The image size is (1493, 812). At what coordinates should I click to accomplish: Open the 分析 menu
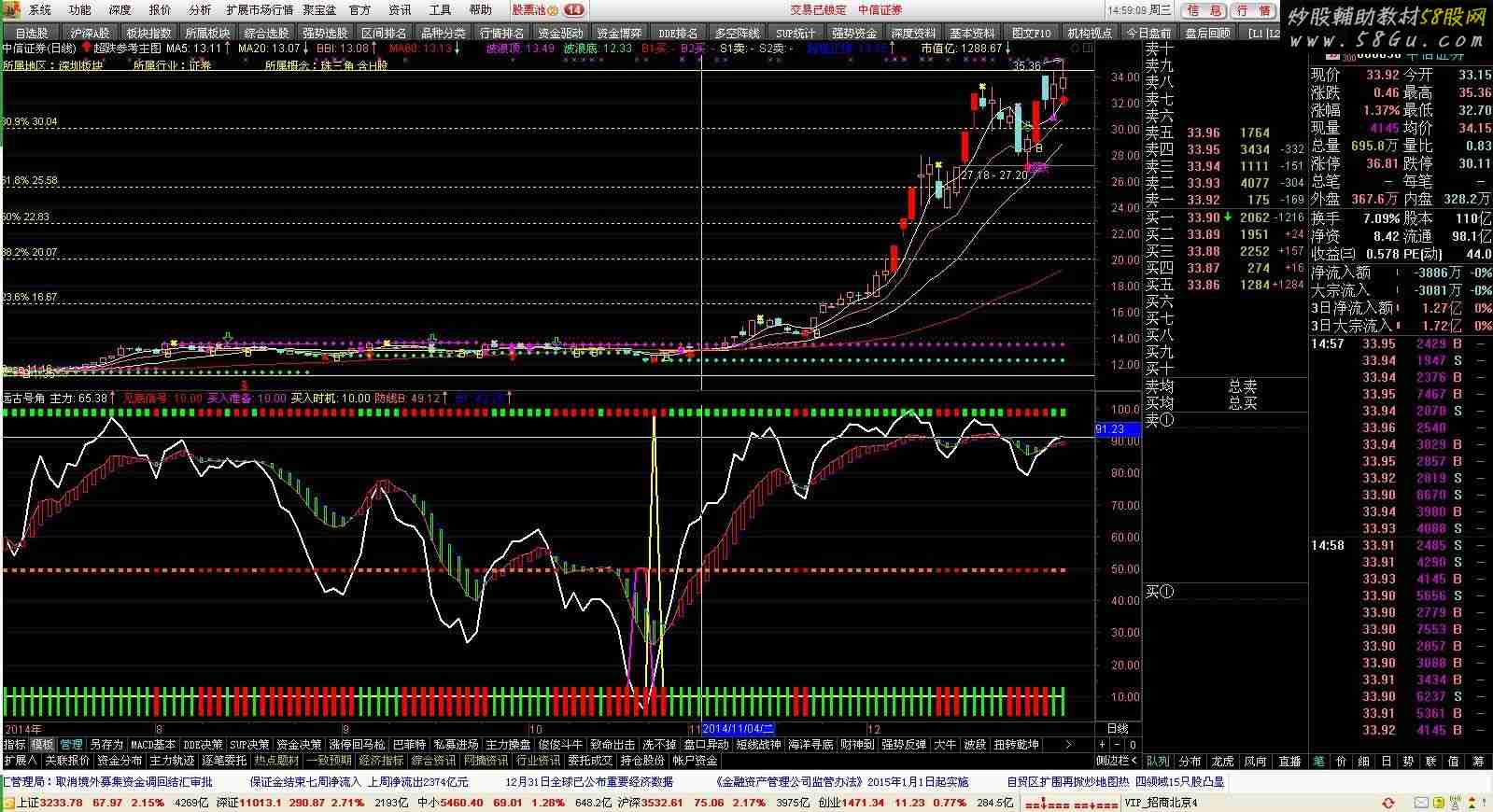200,9
